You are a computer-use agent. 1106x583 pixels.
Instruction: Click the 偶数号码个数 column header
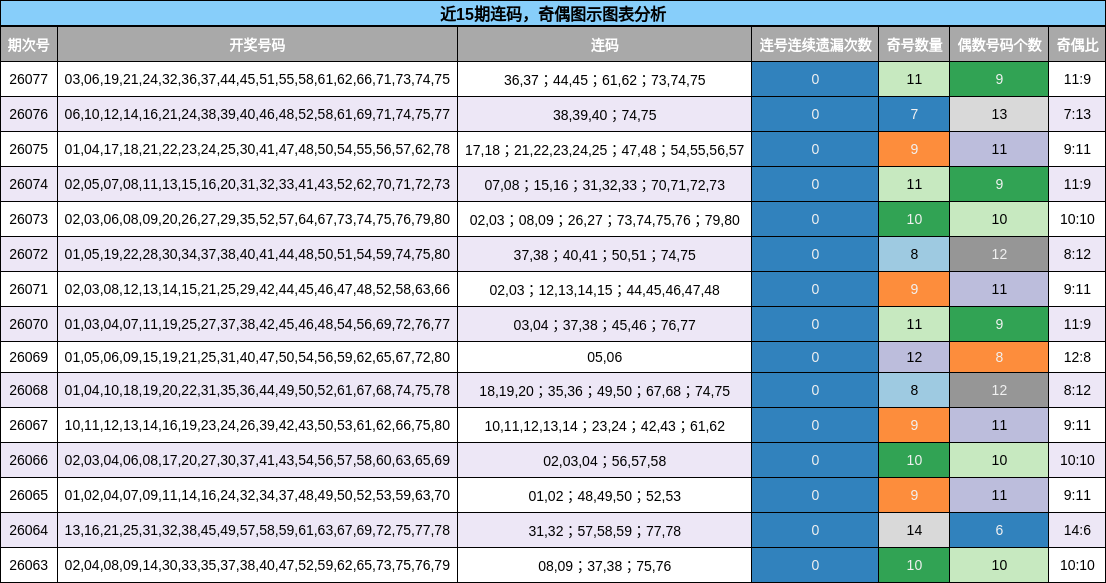[x=998, y=44]
